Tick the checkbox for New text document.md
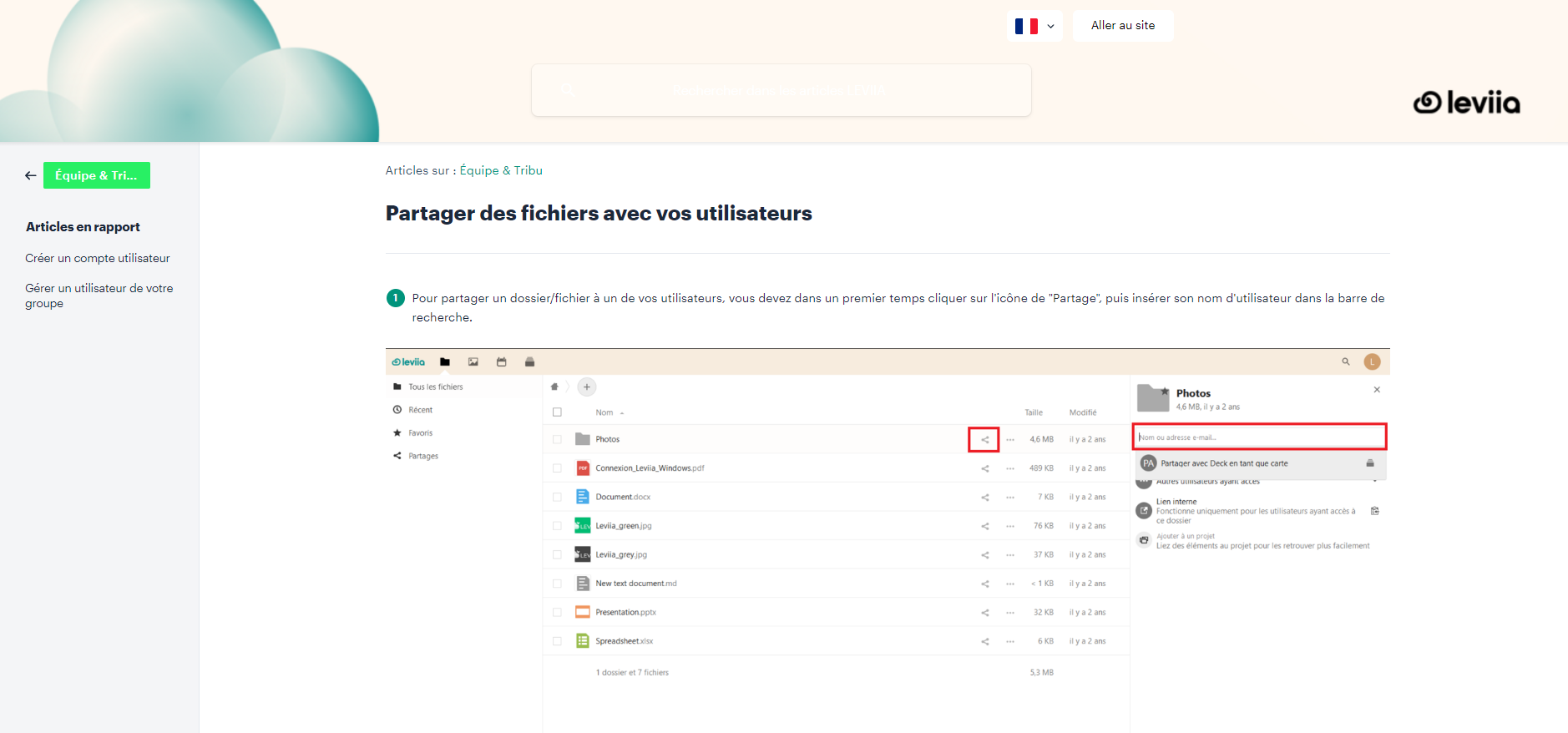The width and height of the screenshot is (1568, 733). pyautogui.click(x=557, y=584)
